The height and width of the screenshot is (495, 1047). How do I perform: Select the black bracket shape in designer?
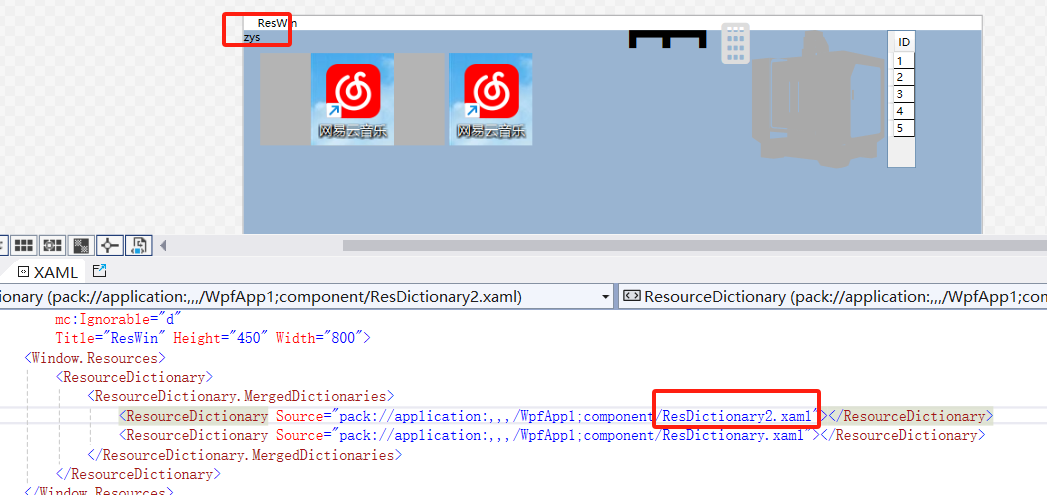[x=668, y=39]
